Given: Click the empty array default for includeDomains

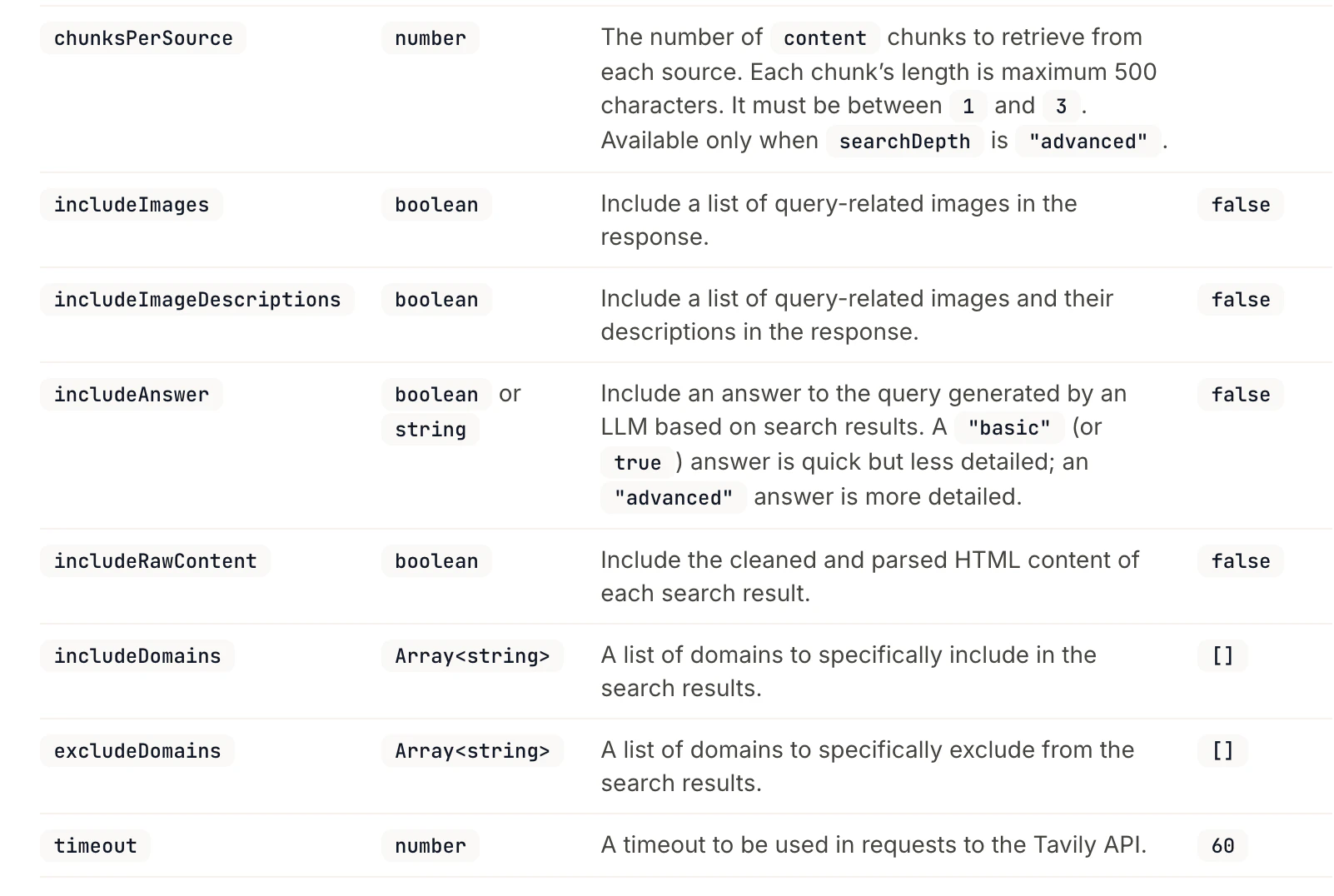Looking at the screenshot, I should coord(1222,656).
